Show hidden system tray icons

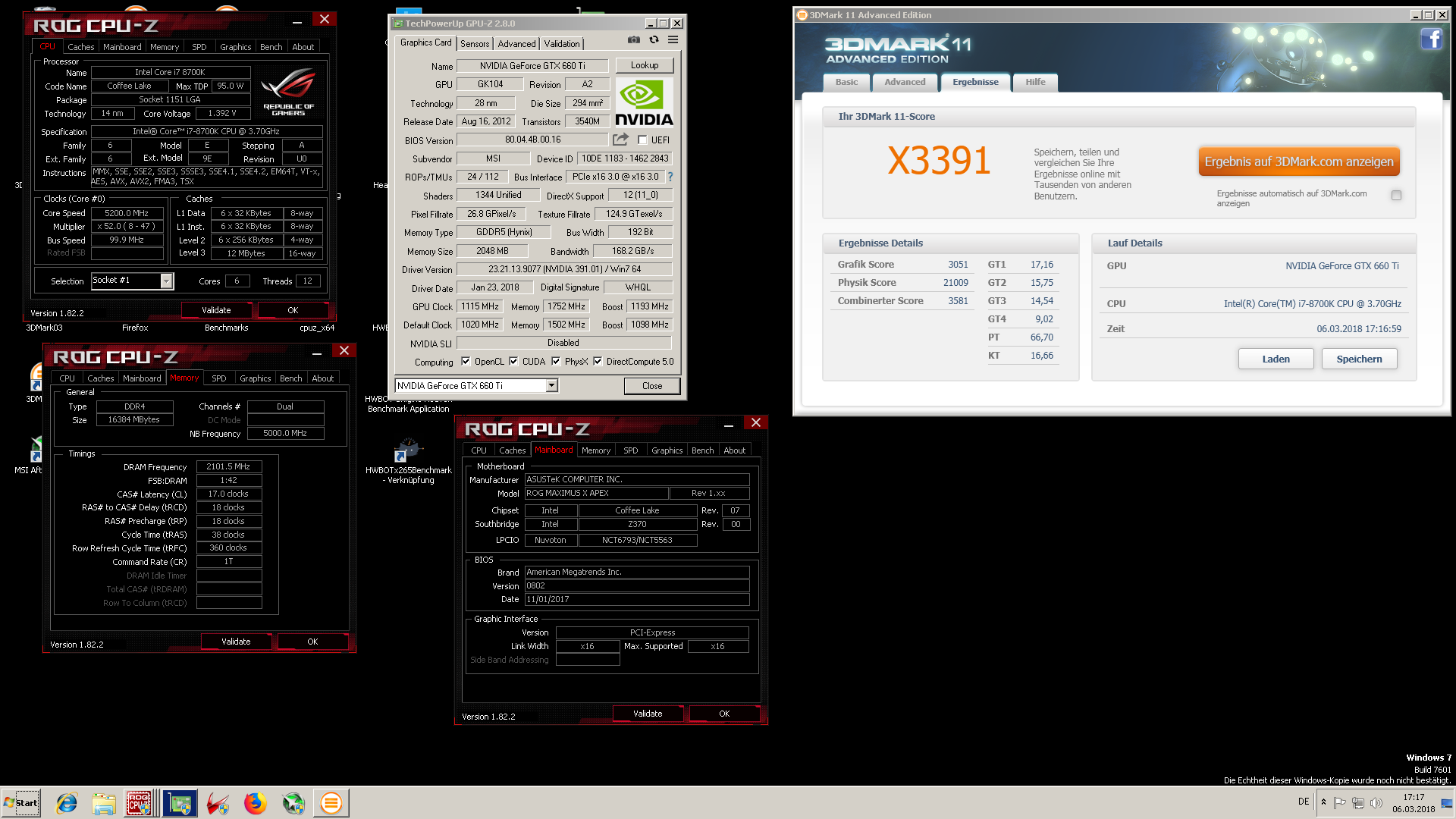click(1324, 802)
